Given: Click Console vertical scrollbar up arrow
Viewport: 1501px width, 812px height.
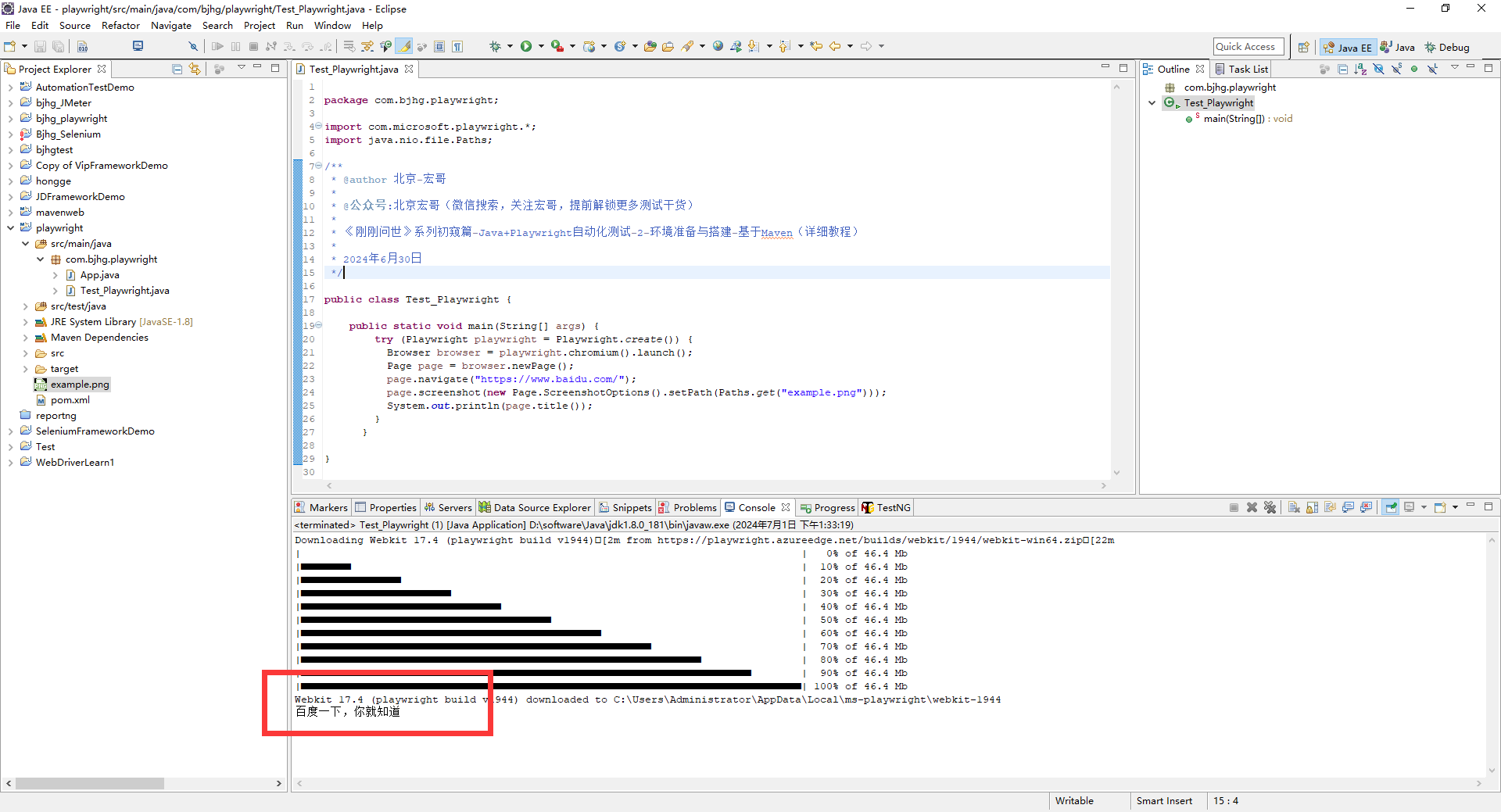Looking at the screenshot, I should (1492, 540).
